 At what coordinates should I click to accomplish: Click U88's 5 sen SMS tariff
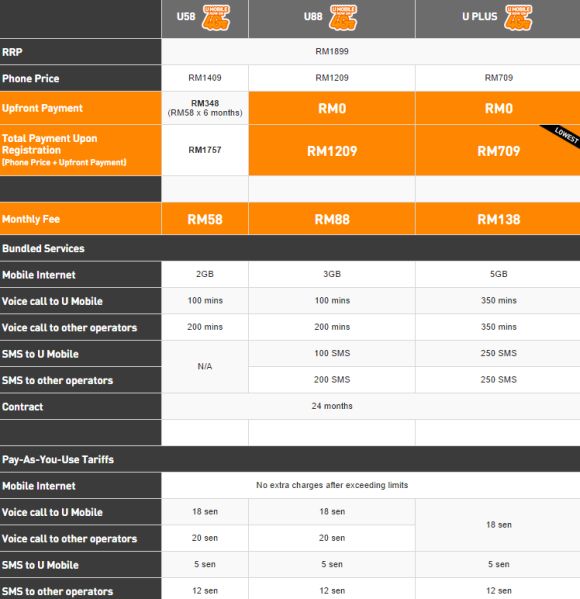332,564
